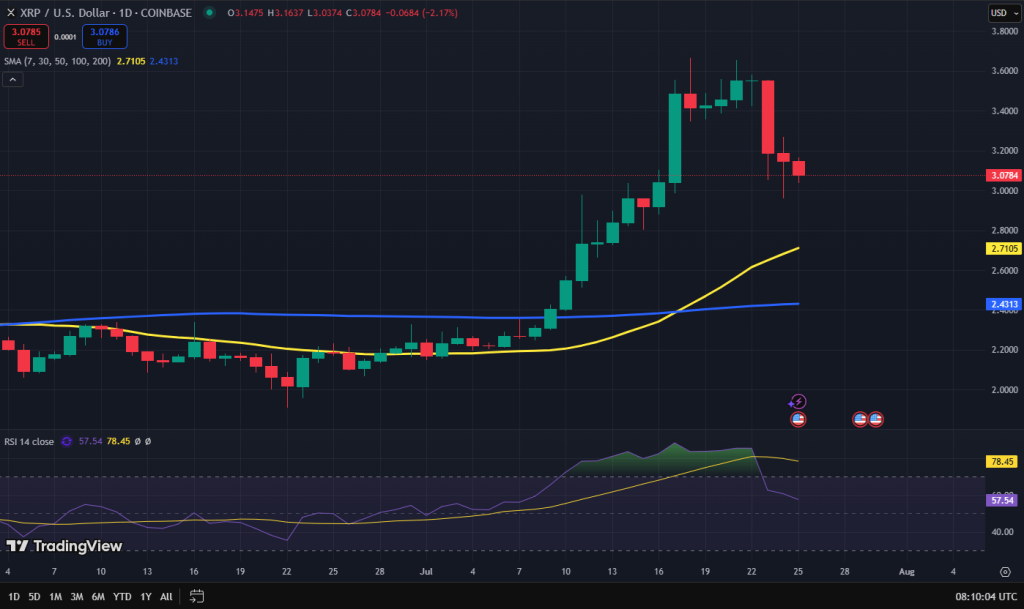The width and height of the screenshot is (1024, 609).
Task: Click the 08:10:04 UTC timezone clock
Action: 986,597
